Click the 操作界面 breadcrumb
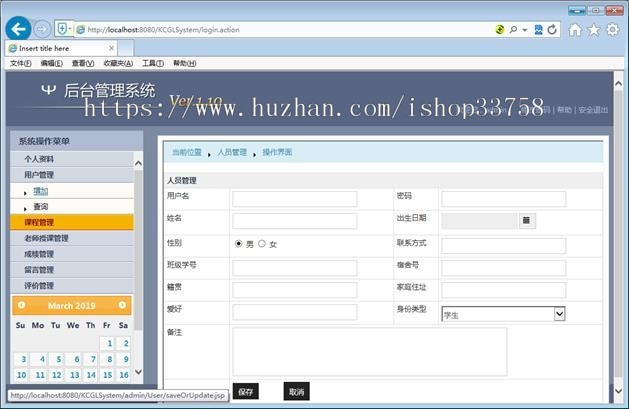Viewport: 629px width, 409px height. pos(277,152)
